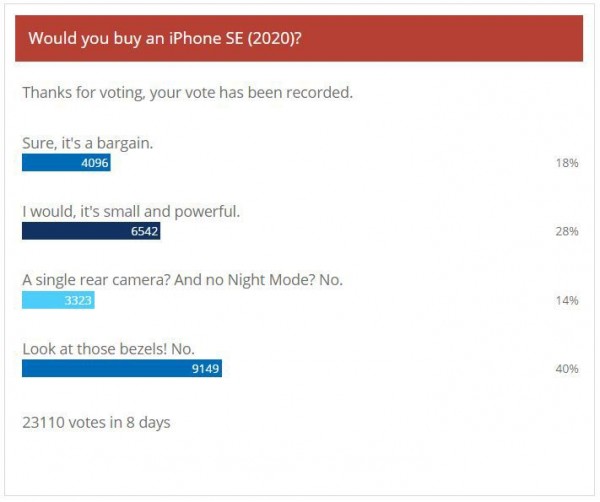
Task: Click the dark navy bar with 6542
Action: (x=91, y=231)
